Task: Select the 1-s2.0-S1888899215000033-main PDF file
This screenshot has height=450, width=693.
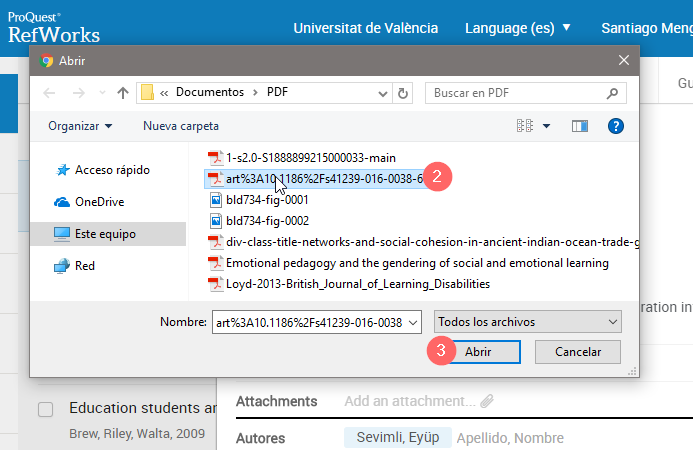Action: [311, 157]
